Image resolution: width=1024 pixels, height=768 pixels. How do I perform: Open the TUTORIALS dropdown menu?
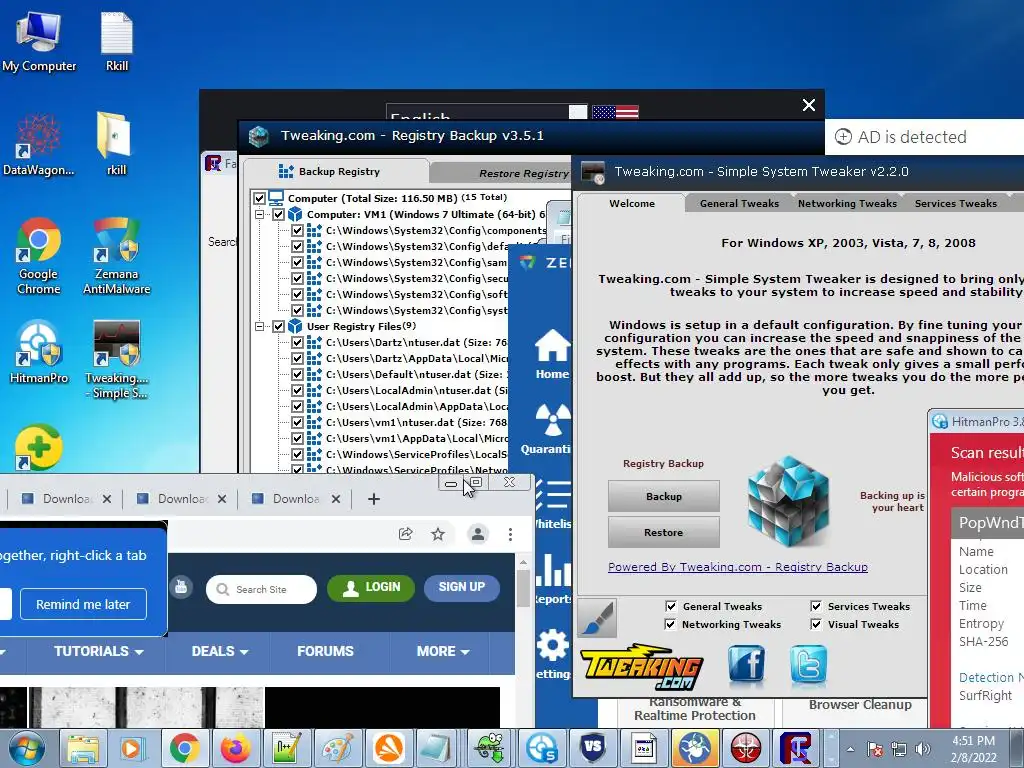point(99,651)
